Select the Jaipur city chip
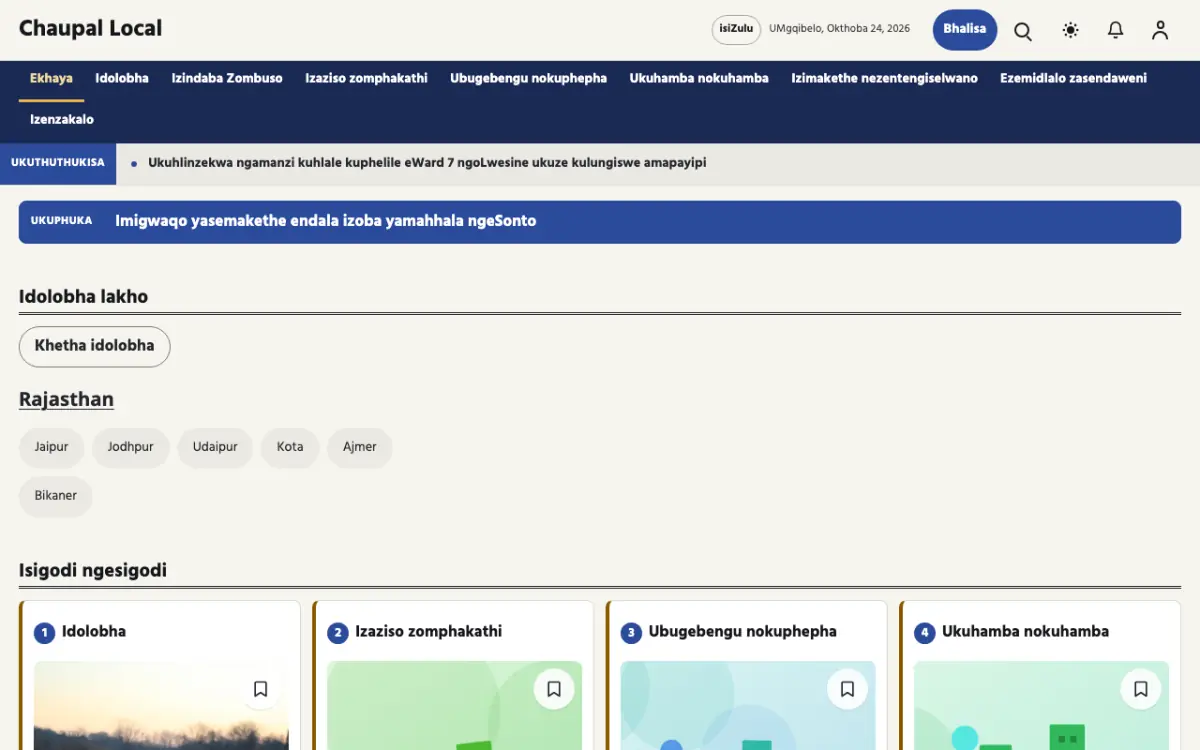 pyautogui.click(x=52, y=448)
